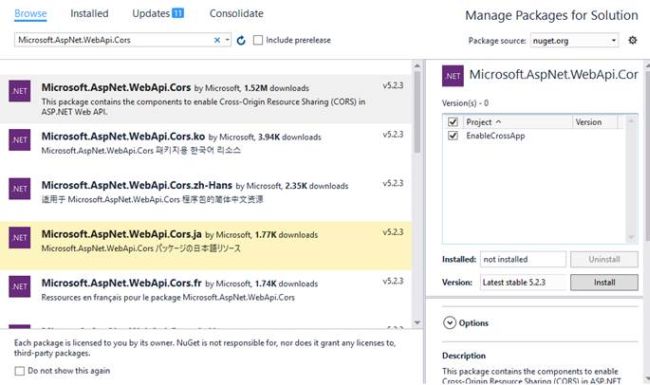The width and height of the screenshot is (650, 385).
Task: Open the Consolidate tab
Action: pyautogui.click(x=236, y=13)
